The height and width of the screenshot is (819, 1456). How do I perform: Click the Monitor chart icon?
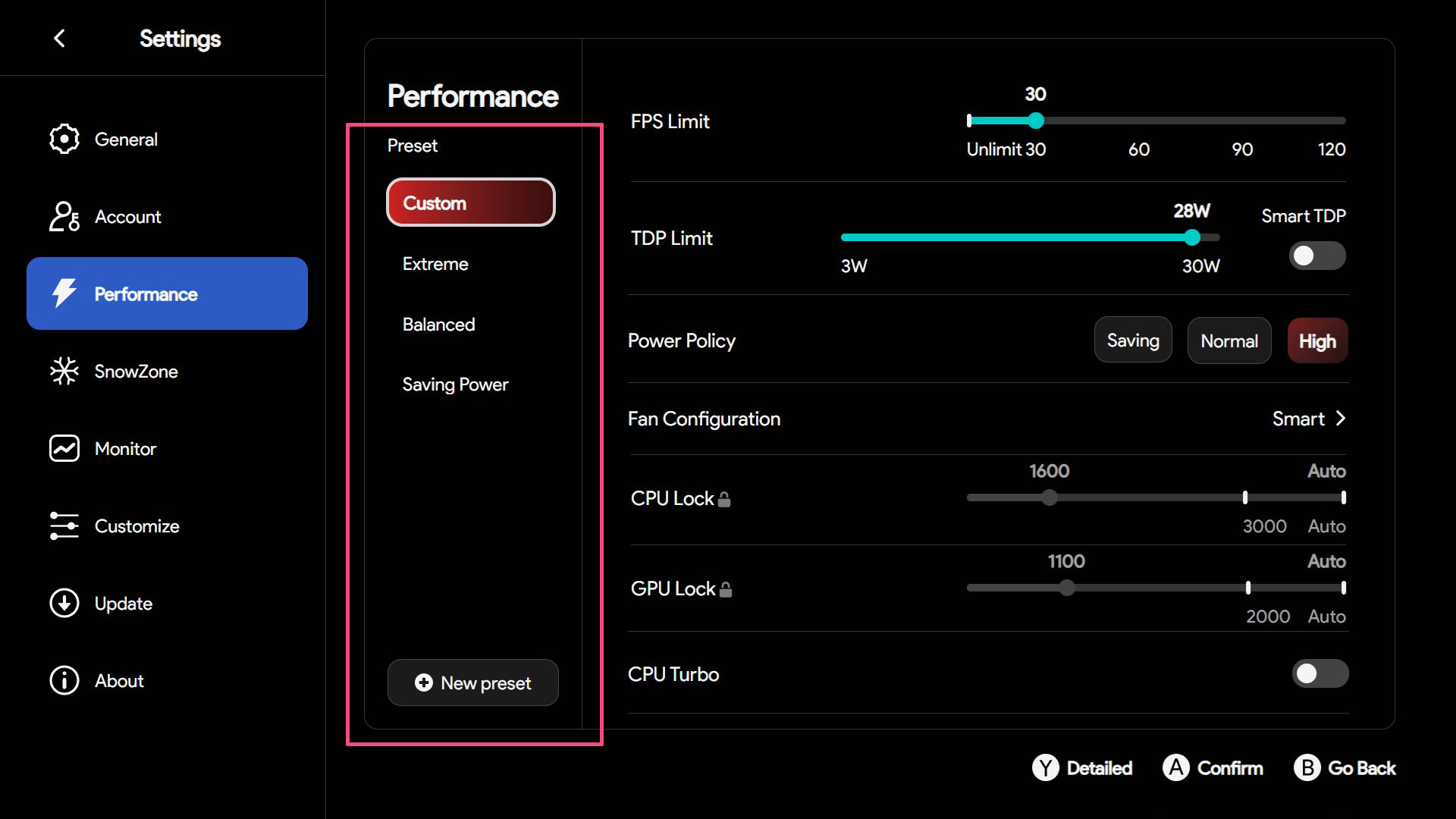(64, 448)
